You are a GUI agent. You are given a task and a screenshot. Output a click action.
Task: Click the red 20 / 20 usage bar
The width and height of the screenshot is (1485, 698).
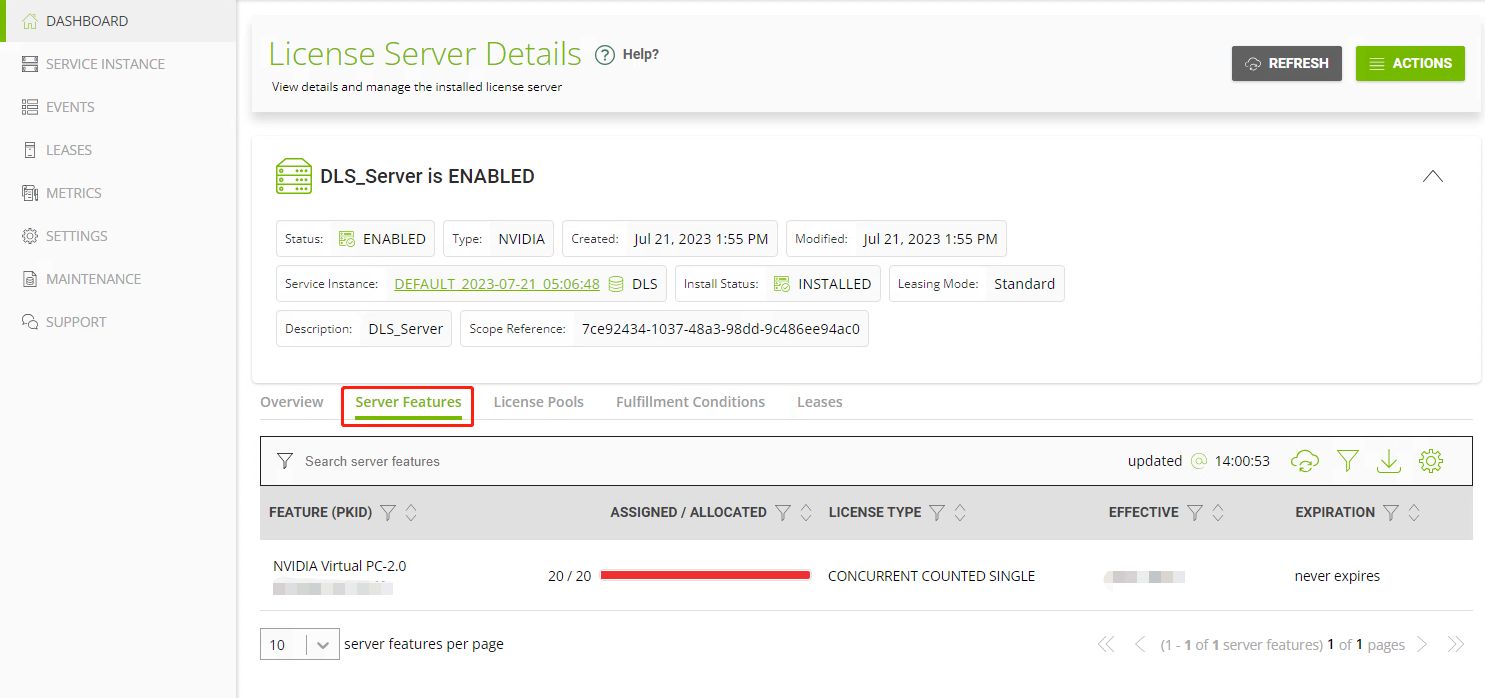pyautogui.click(x=705, y=575)
